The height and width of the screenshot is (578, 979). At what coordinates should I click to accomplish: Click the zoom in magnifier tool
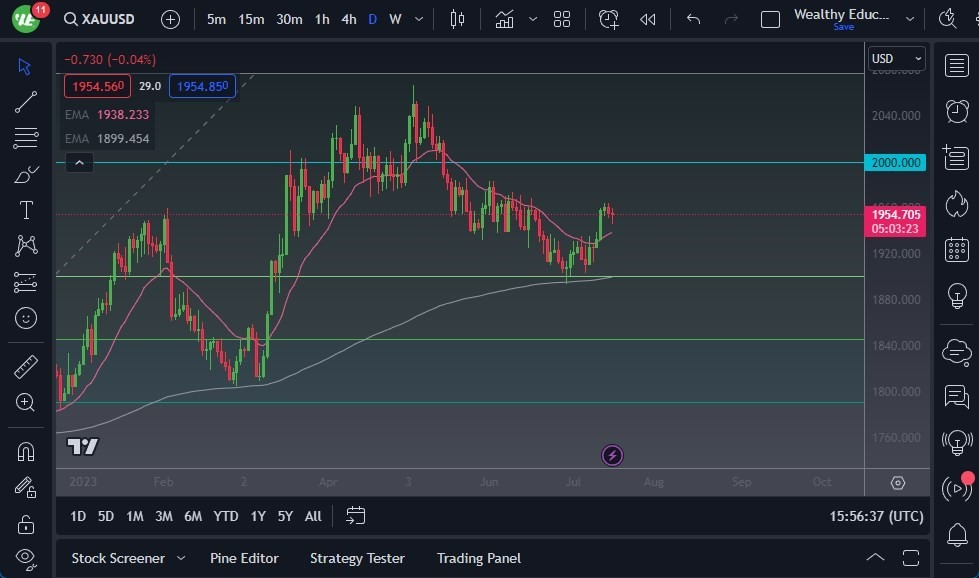pos(26,402)
